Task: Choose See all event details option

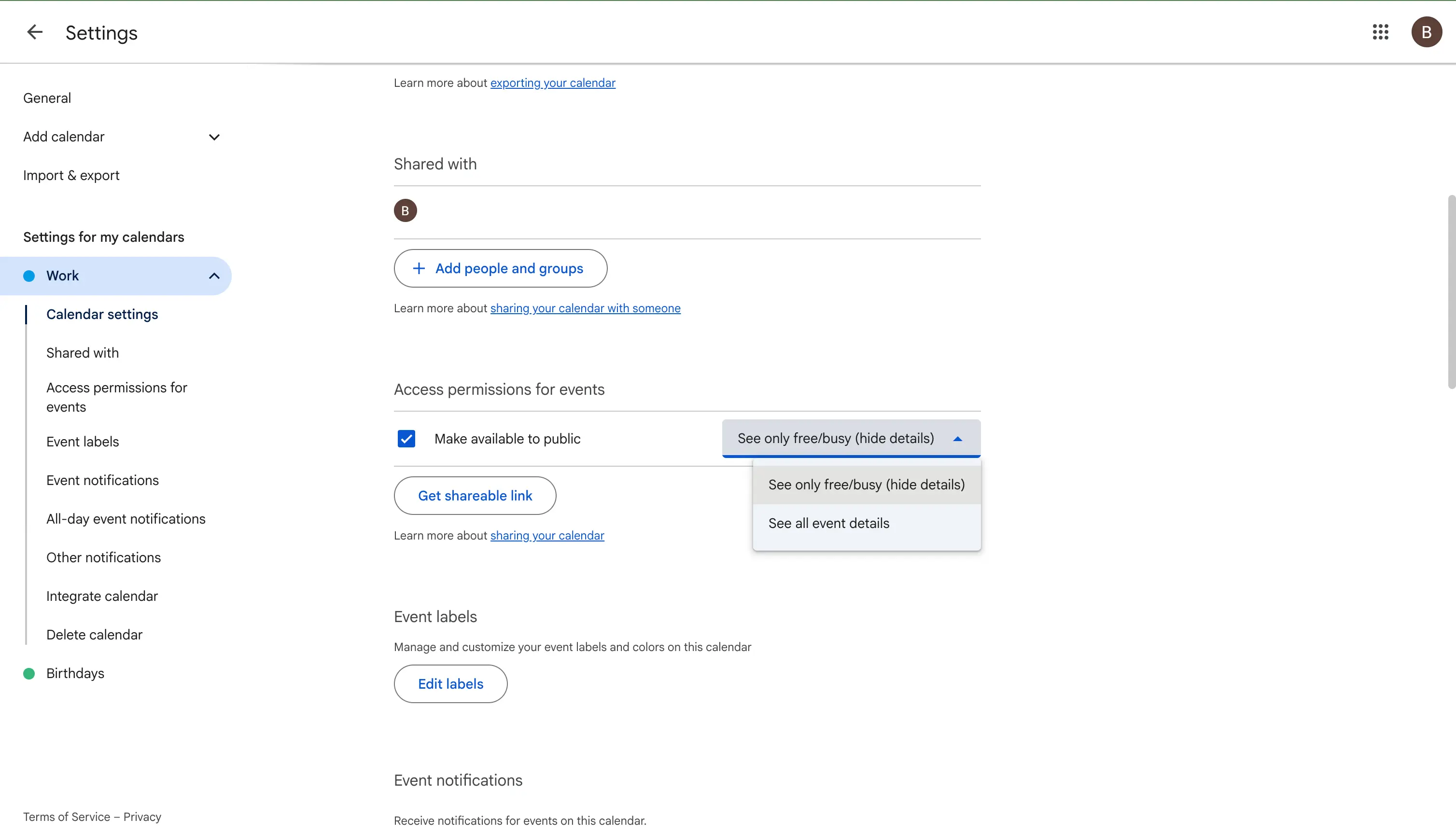Action: 866,523
